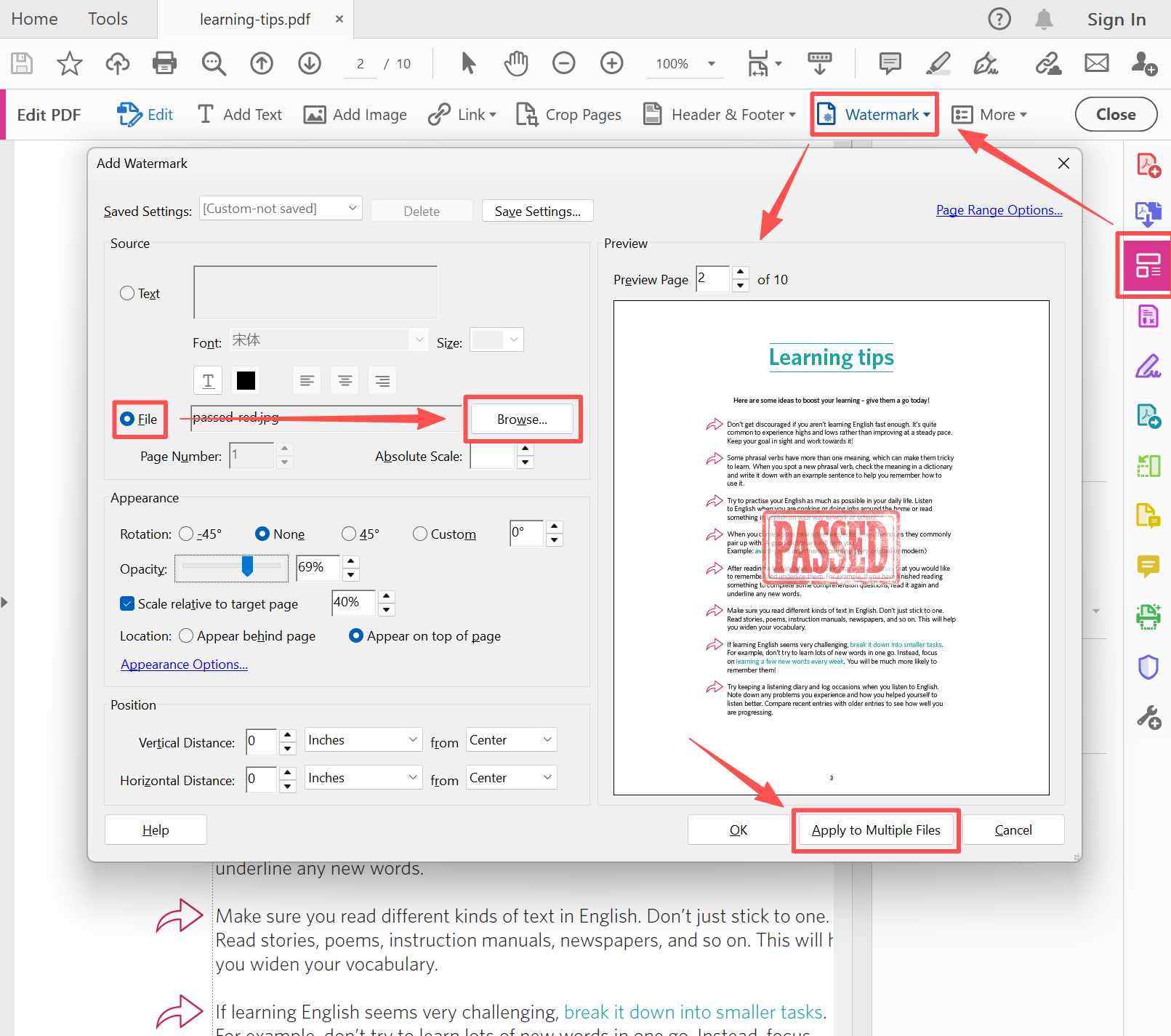Open the Watermark dropdown menu
Image resolution: width=1171 pixels, height=1036 pixels.
874,115
